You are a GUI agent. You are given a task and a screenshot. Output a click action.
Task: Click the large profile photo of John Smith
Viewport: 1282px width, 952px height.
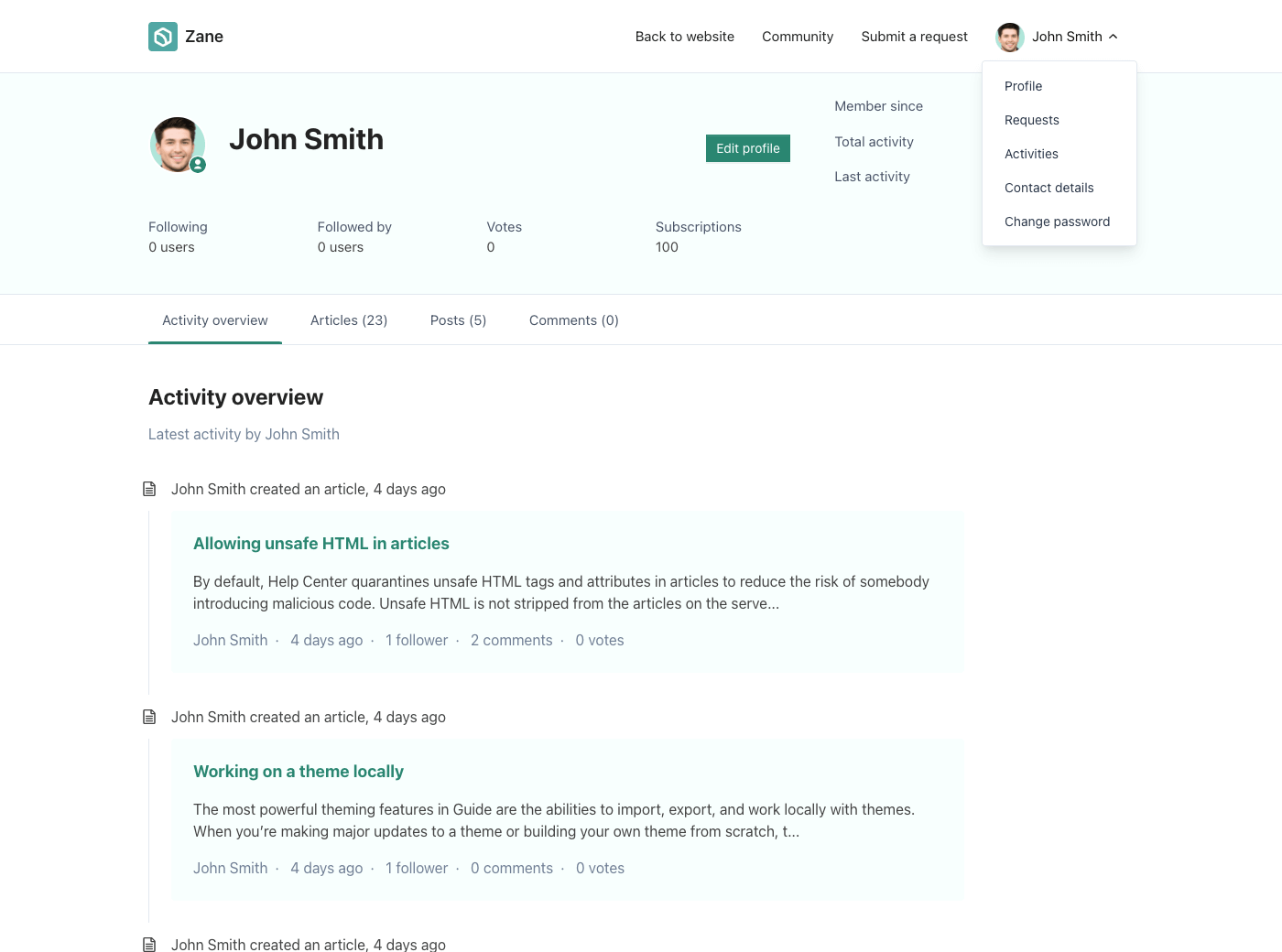(177, 144)
